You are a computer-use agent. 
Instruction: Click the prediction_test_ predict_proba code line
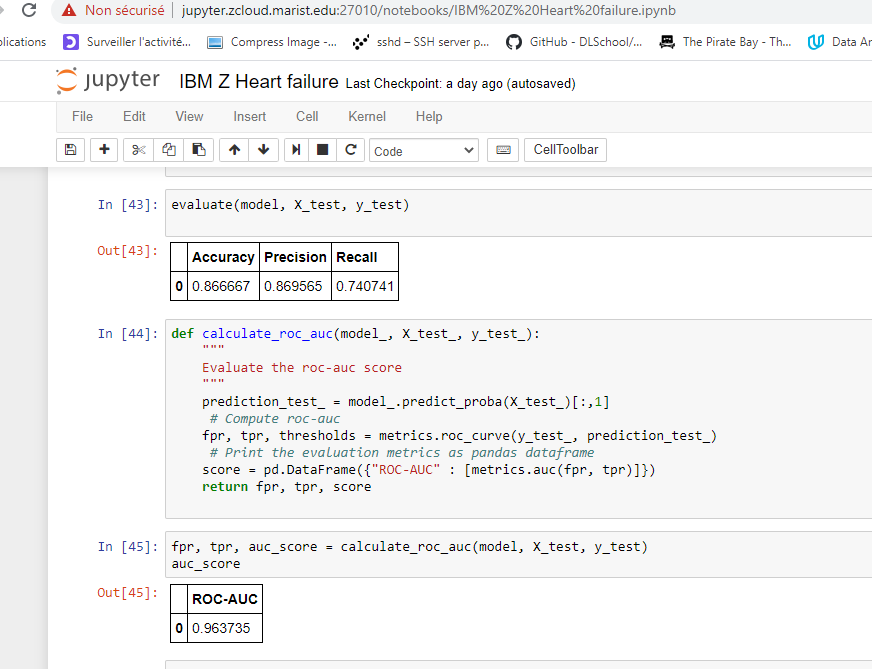point(405,402)
